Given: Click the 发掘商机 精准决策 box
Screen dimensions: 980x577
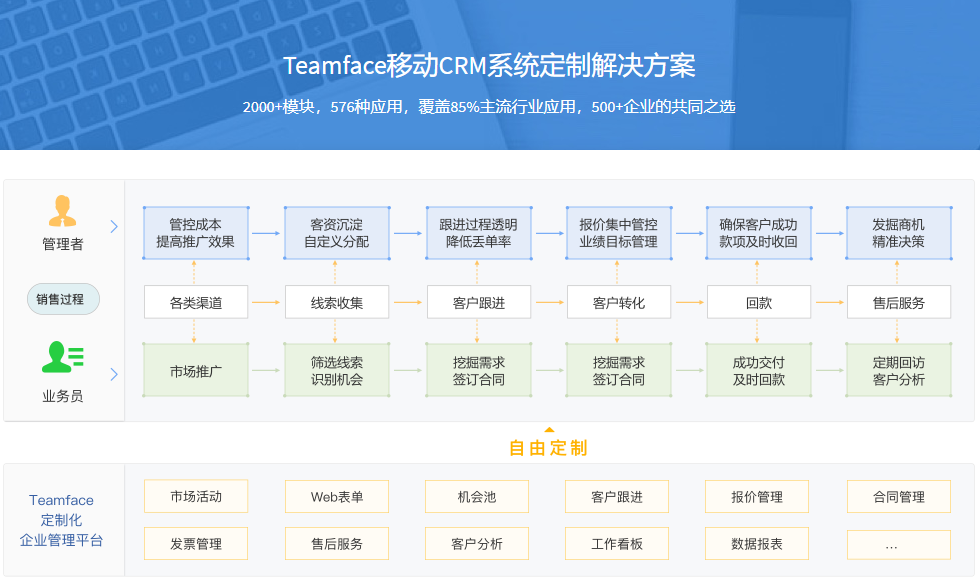Looking at the screenshot, I should coord(899,233).
